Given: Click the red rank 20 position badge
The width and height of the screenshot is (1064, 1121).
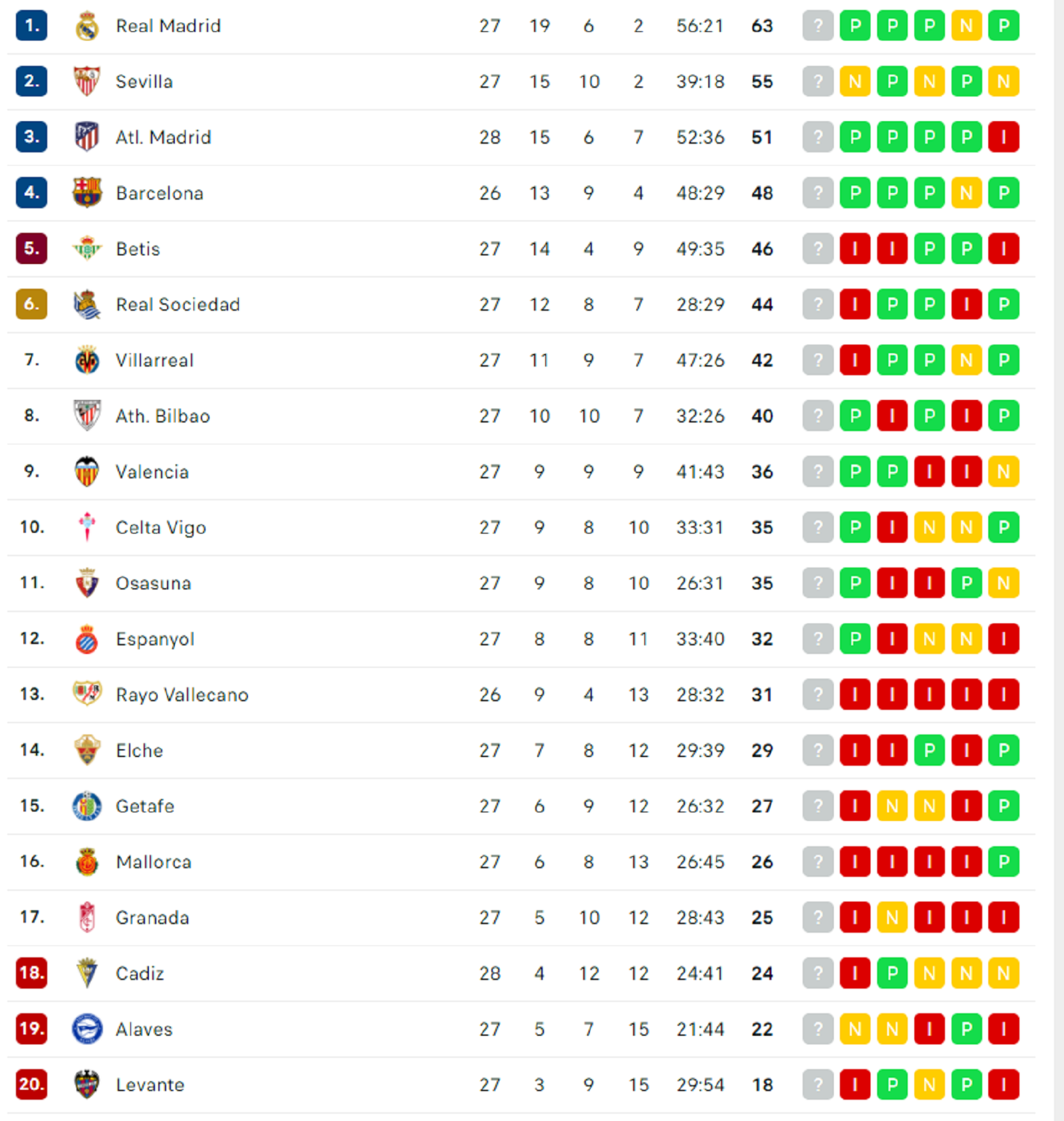Looking at the screenshot, I should click(31, 1084).
